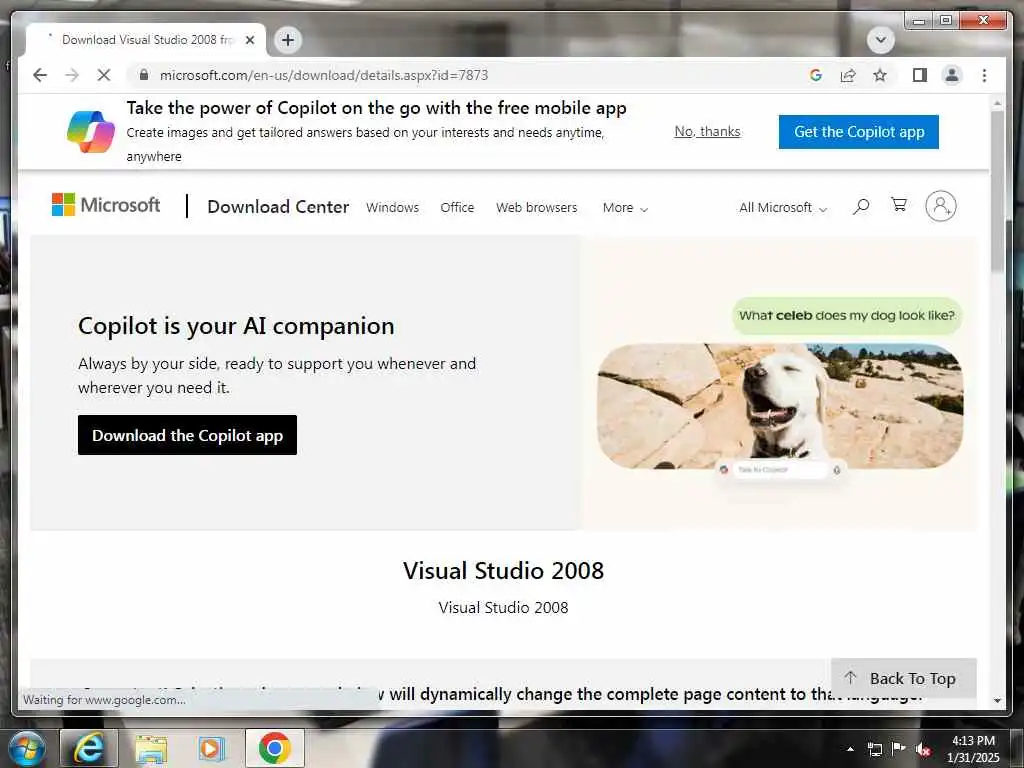Image resolution: width=1024 pixels, height=768 pixels.
Task: Close the Download Visual Studio 2008 tab
Action: 249,40
